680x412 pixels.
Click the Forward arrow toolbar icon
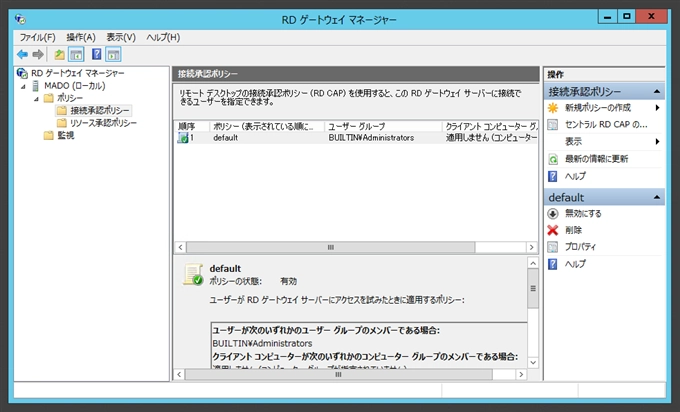[38, 55]
